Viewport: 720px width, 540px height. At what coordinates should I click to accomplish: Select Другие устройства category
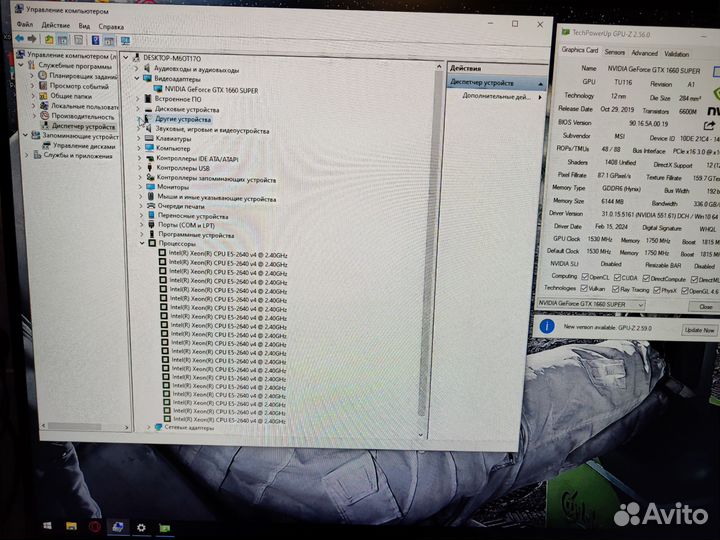(183, 119)
